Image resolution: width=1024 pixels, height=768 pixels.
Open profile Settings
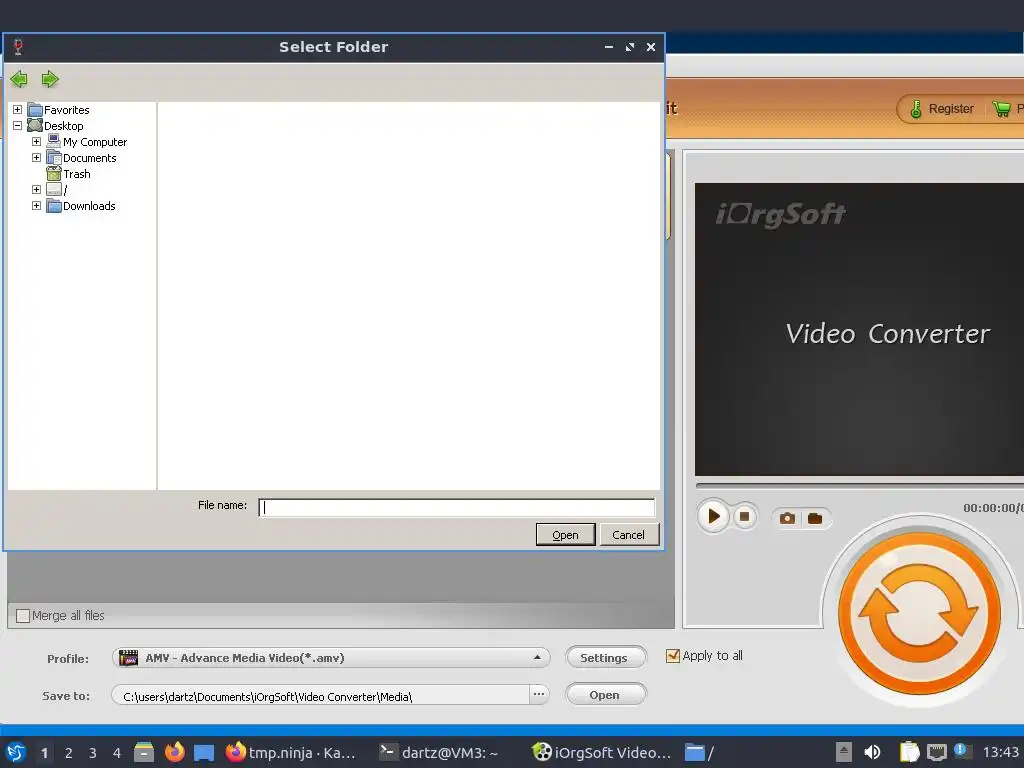point(606,658)
